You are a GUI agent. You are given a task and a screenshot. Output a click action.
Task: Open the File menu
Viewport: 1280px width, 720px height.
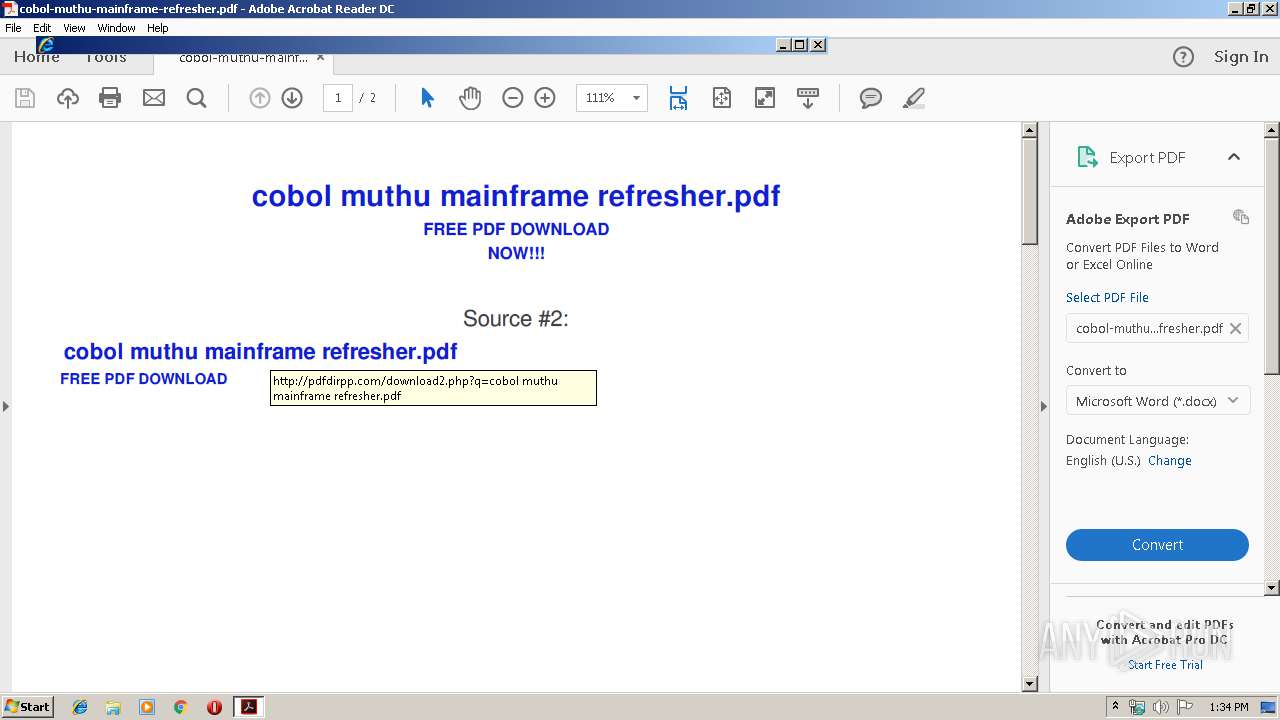(13, 28)
